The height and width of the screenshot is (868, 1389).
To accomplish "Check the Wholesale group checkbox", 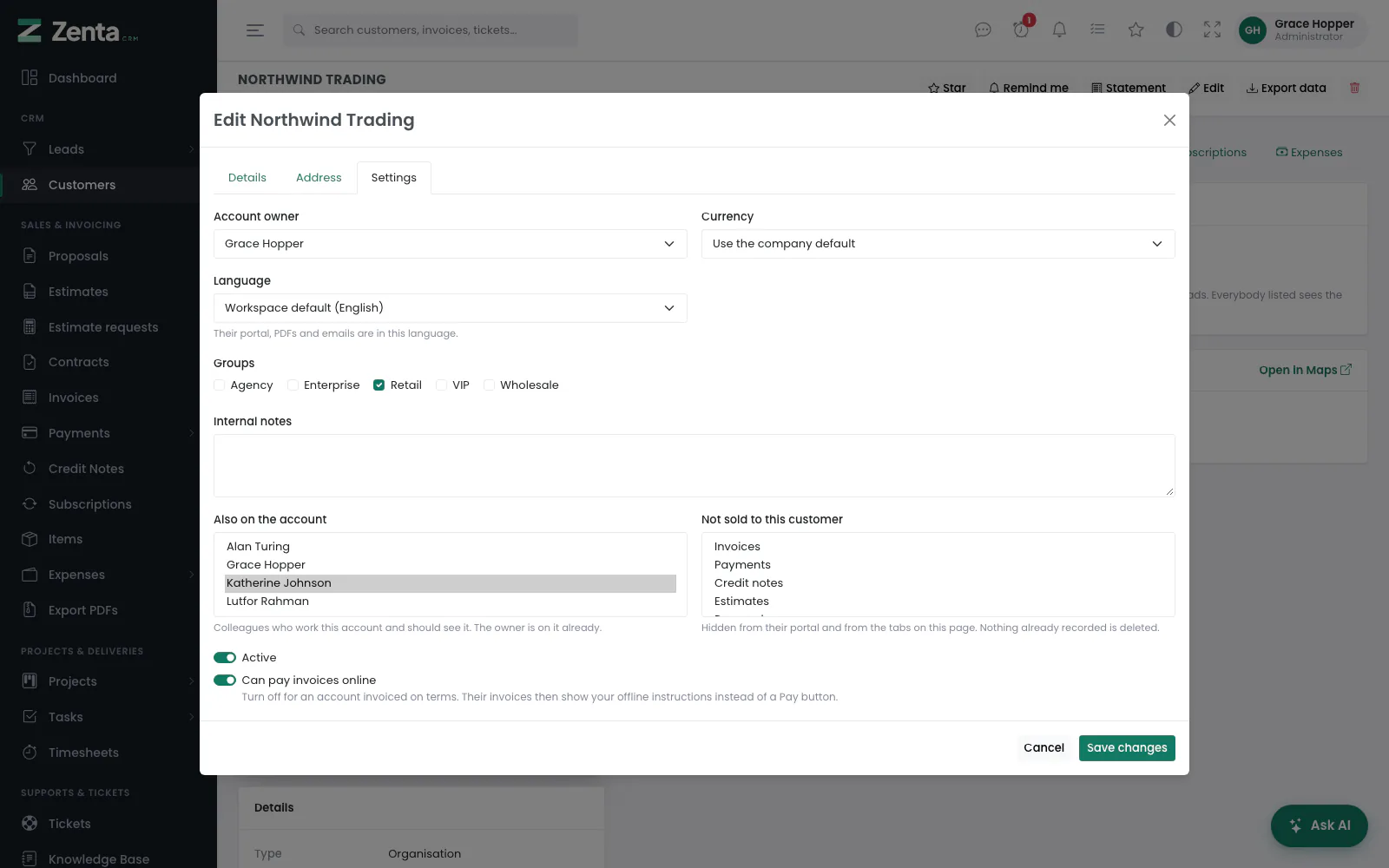I will [x=489, y=385].
